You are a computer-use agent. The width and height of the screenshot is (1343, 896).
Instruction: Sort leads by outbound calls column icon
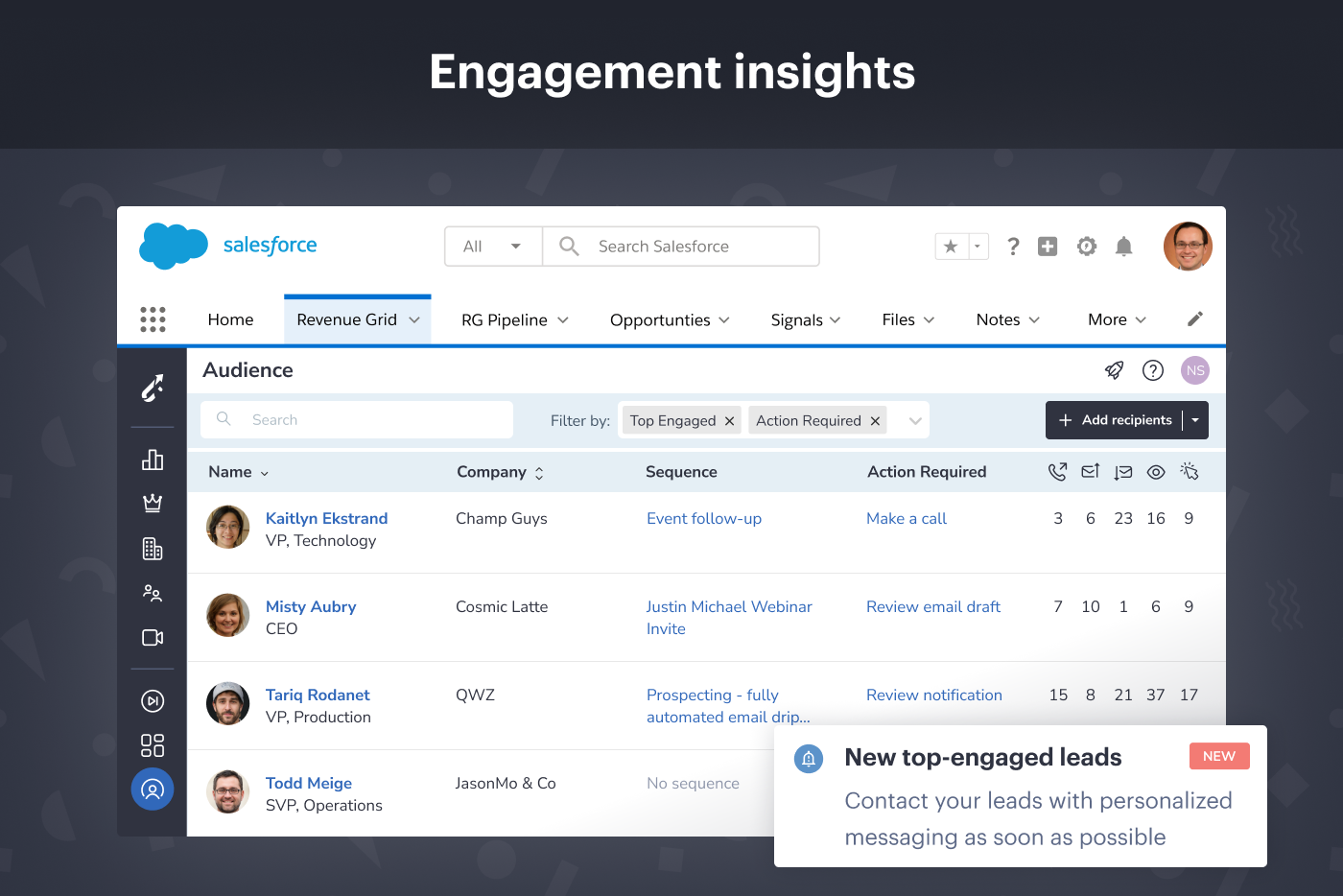click(1057, 471)
